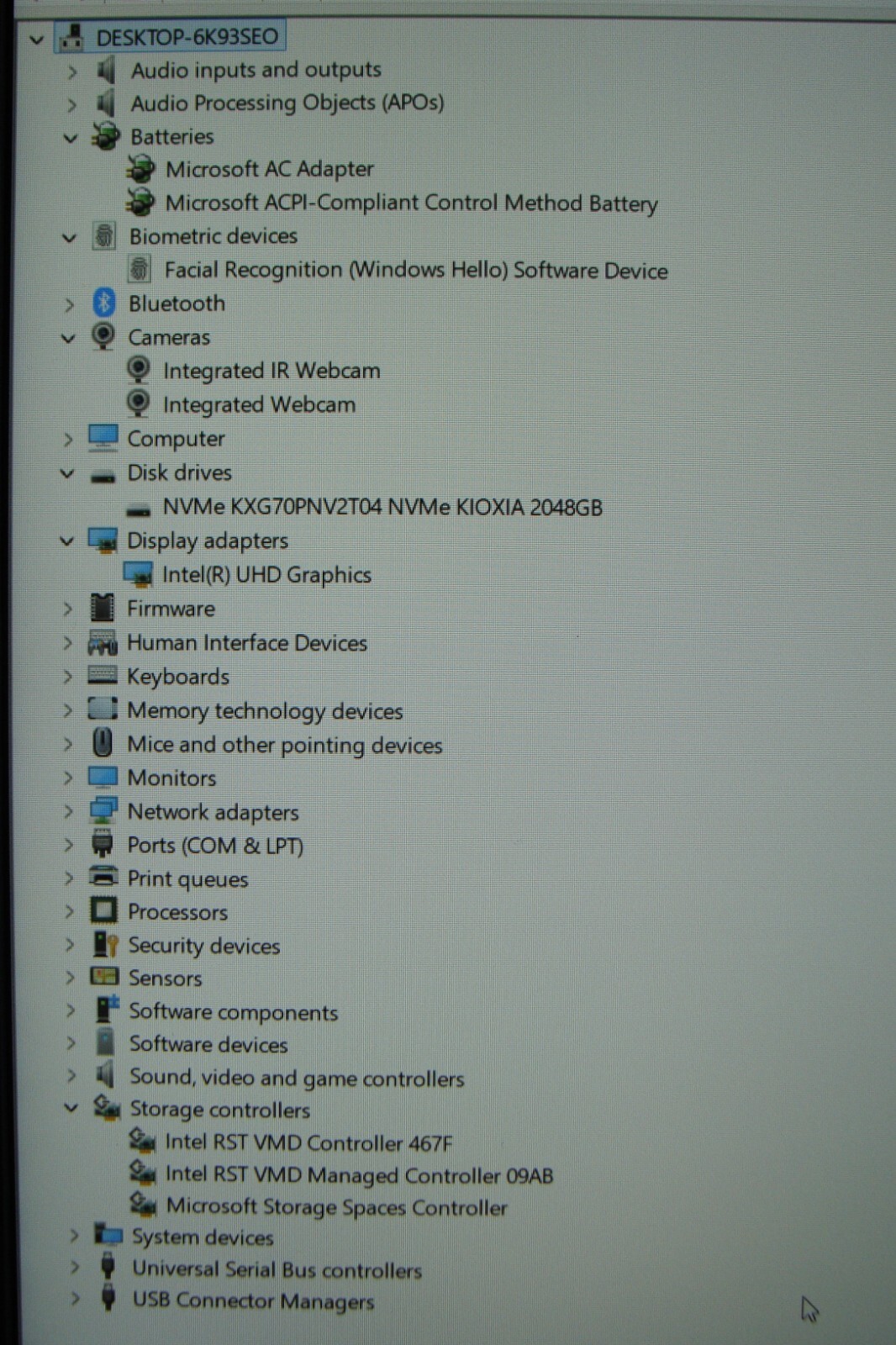Select Intel RST VMD Controller 467F
896x1345 pixels.
(x=308, y=1142)
